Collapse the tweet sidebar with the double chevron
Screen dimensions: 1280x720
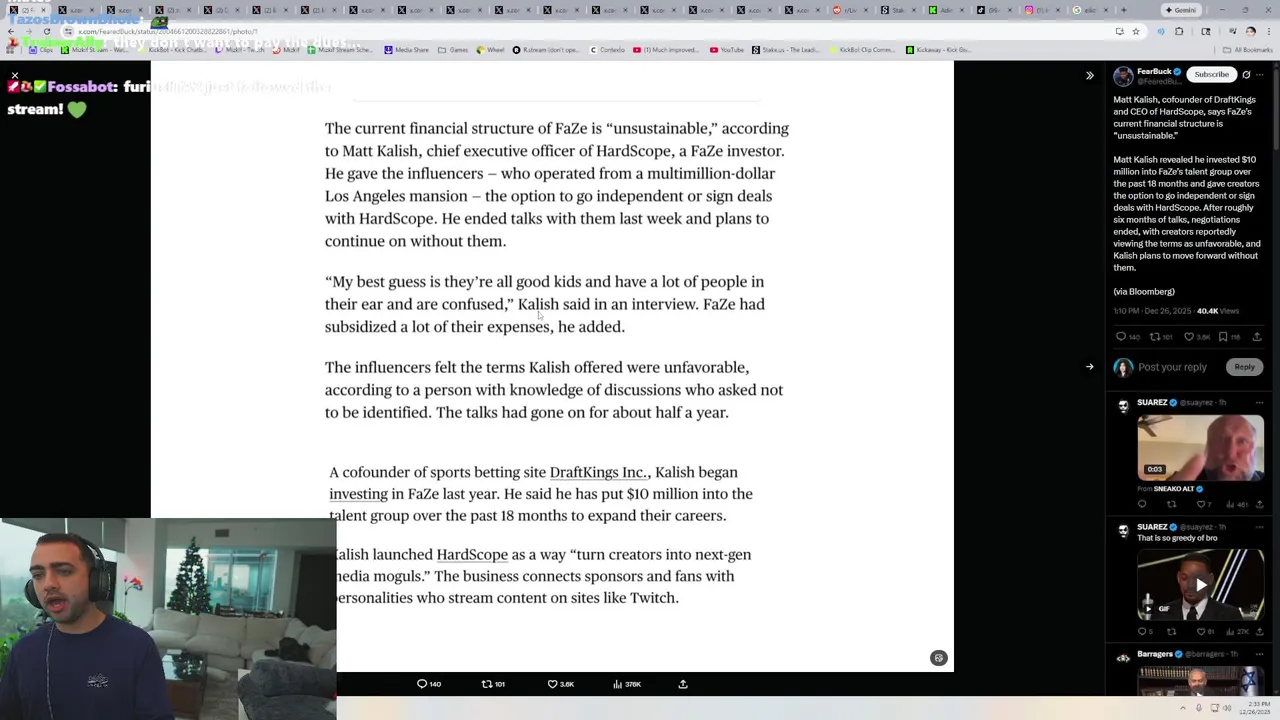point(1090,75)
